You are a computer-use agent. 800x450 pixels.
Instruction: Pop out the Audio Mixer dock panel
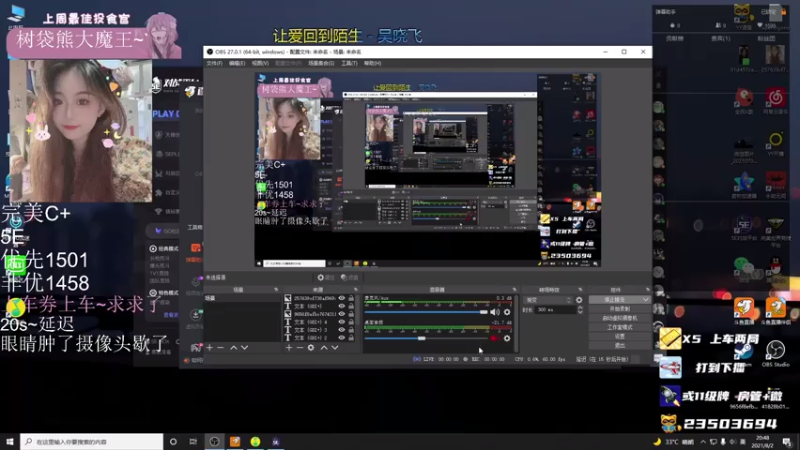[x=514, y=290]
